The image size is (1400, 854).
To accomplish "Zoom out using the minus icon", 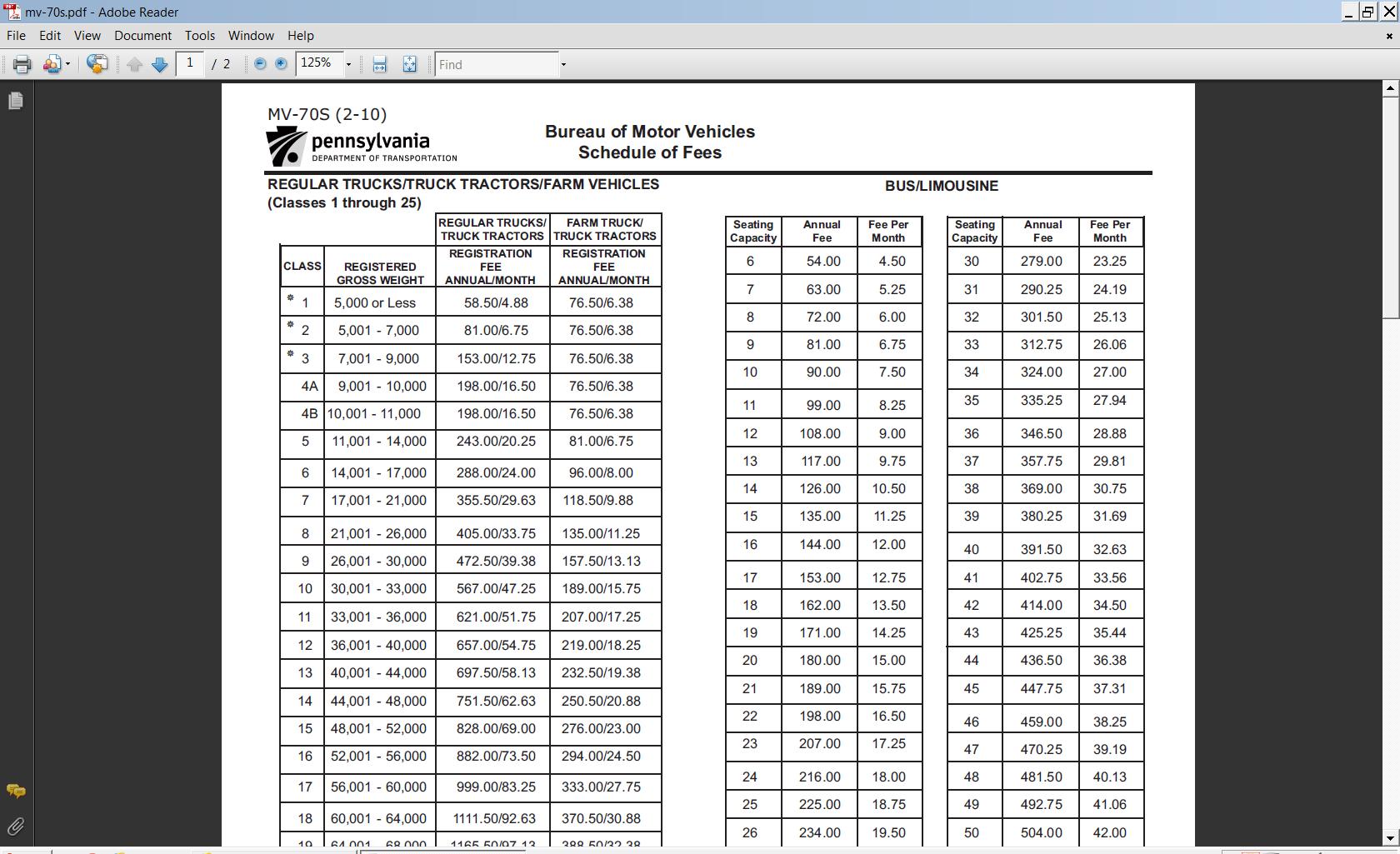I will [x=260, y=64].
